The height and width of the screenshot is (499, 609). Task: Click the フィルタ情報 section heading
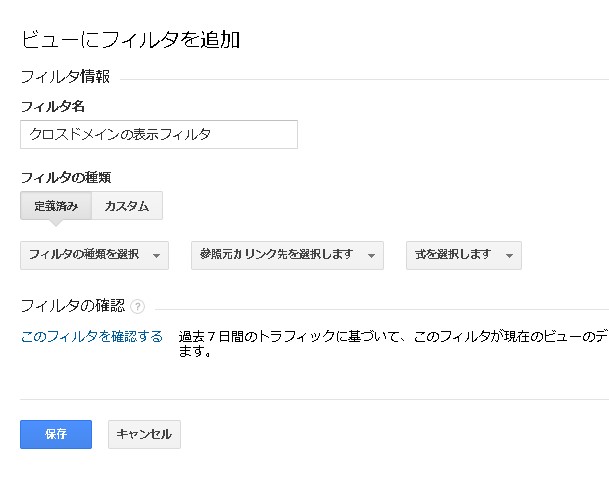(x=65, y=77)
